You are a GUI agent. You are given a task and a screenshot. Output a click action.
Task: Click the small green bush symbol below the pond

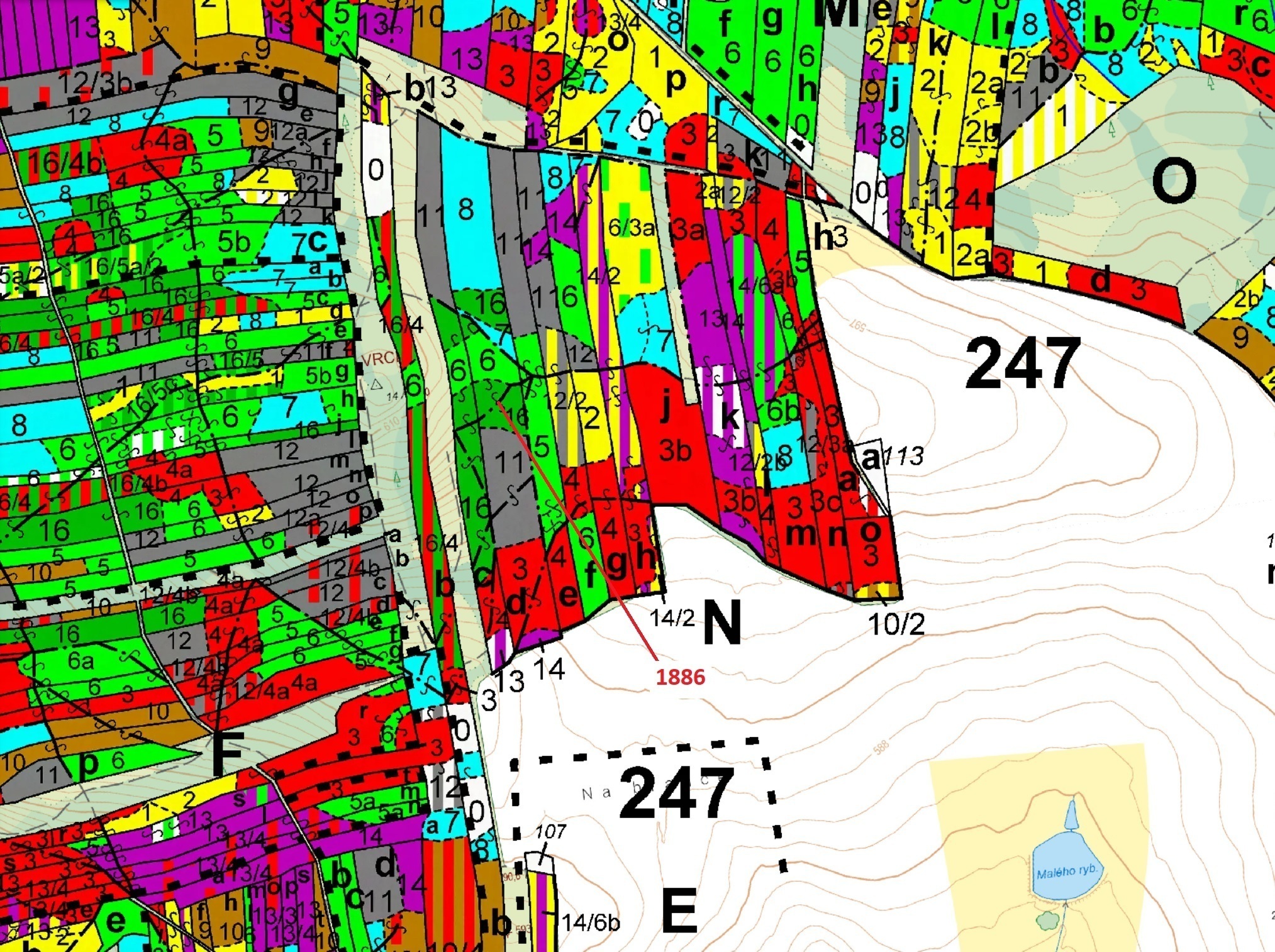[1048, 921]
